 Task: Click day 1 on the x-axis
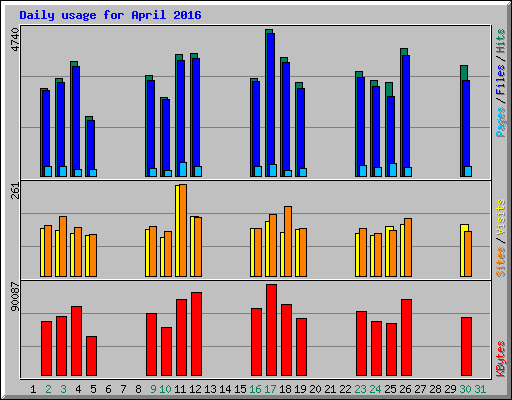(33, 389)
